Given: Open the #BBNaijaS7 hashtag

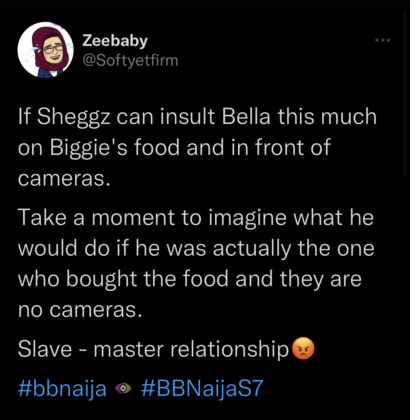Looking at the screenshot, I should [x=202, y=388].
